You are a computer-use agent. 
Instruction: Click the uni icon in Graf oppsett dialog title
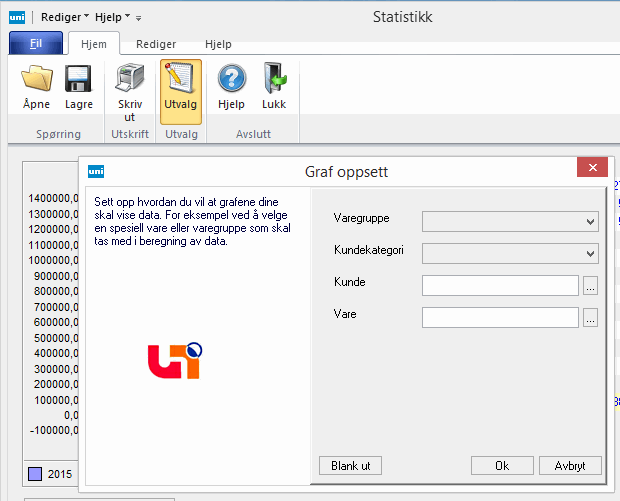pos(97,171)
